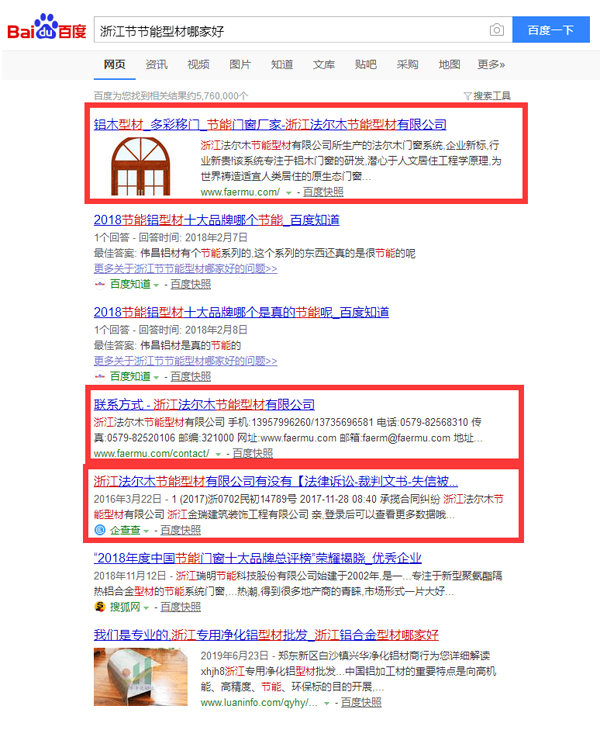Open 百度快照 next to 企查查

point(181,530)
